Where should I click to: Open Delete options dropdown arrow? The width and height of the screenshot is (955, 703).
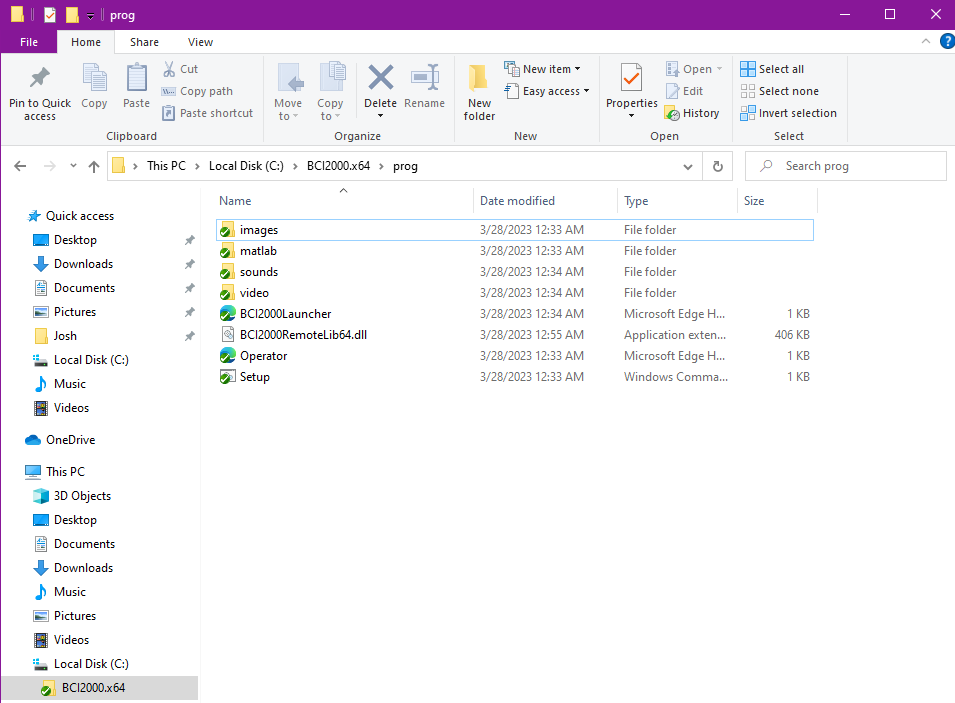pyautogui.click(x=381, y=116)
